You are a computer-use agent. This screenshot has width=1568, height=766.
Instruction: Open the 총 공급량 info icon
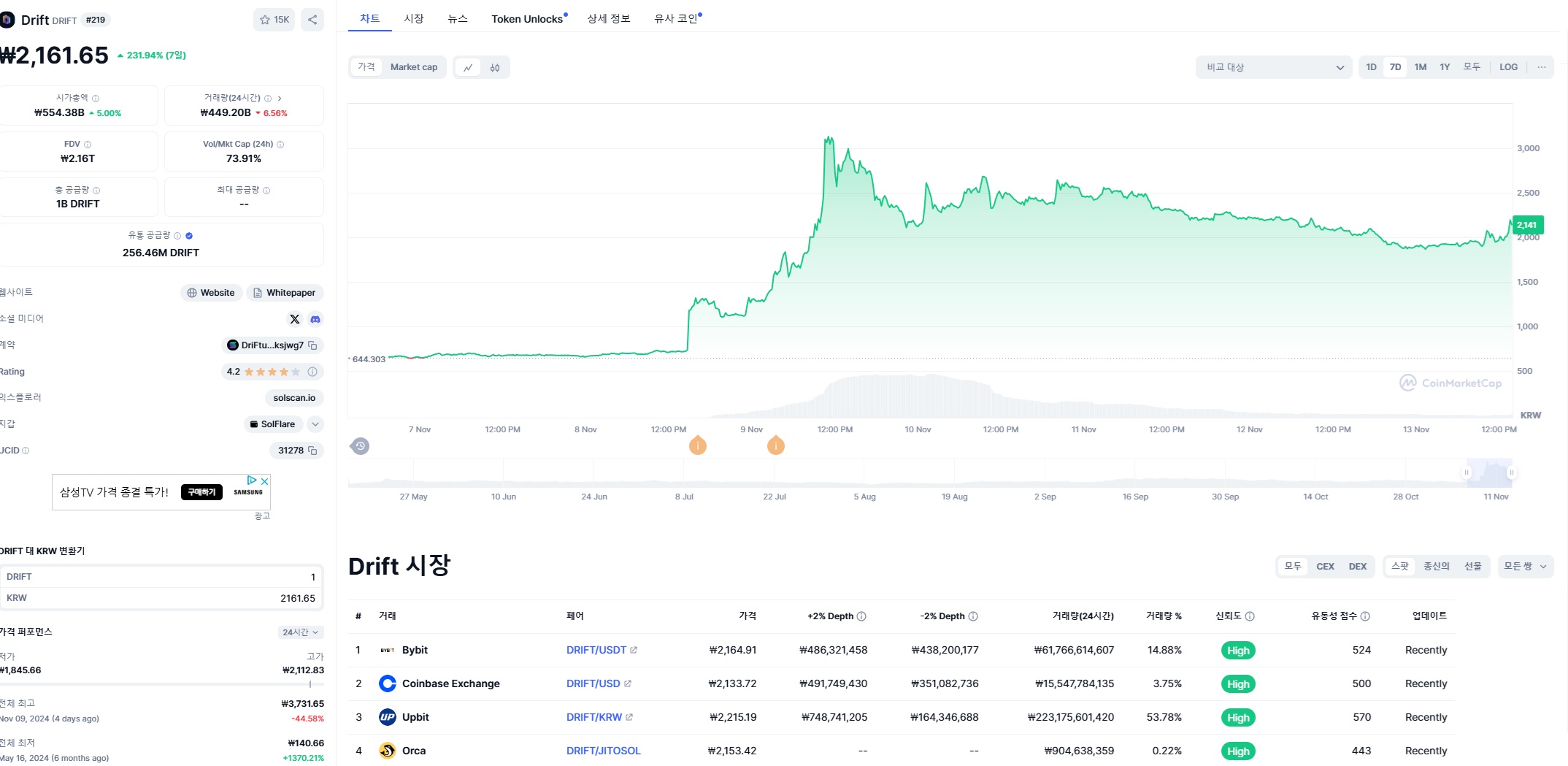(96, 191)
